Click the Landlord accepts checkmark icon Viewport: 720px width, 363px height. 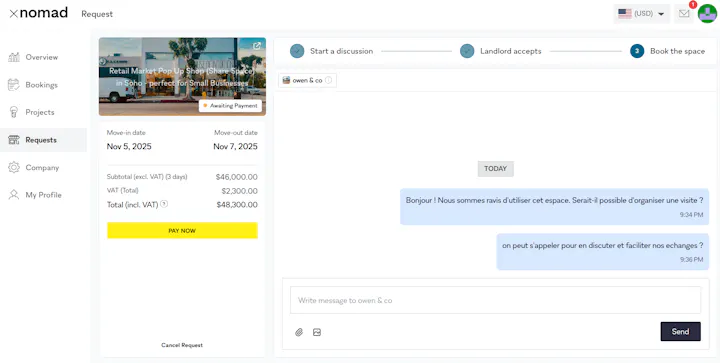click(x=467, y=51)
